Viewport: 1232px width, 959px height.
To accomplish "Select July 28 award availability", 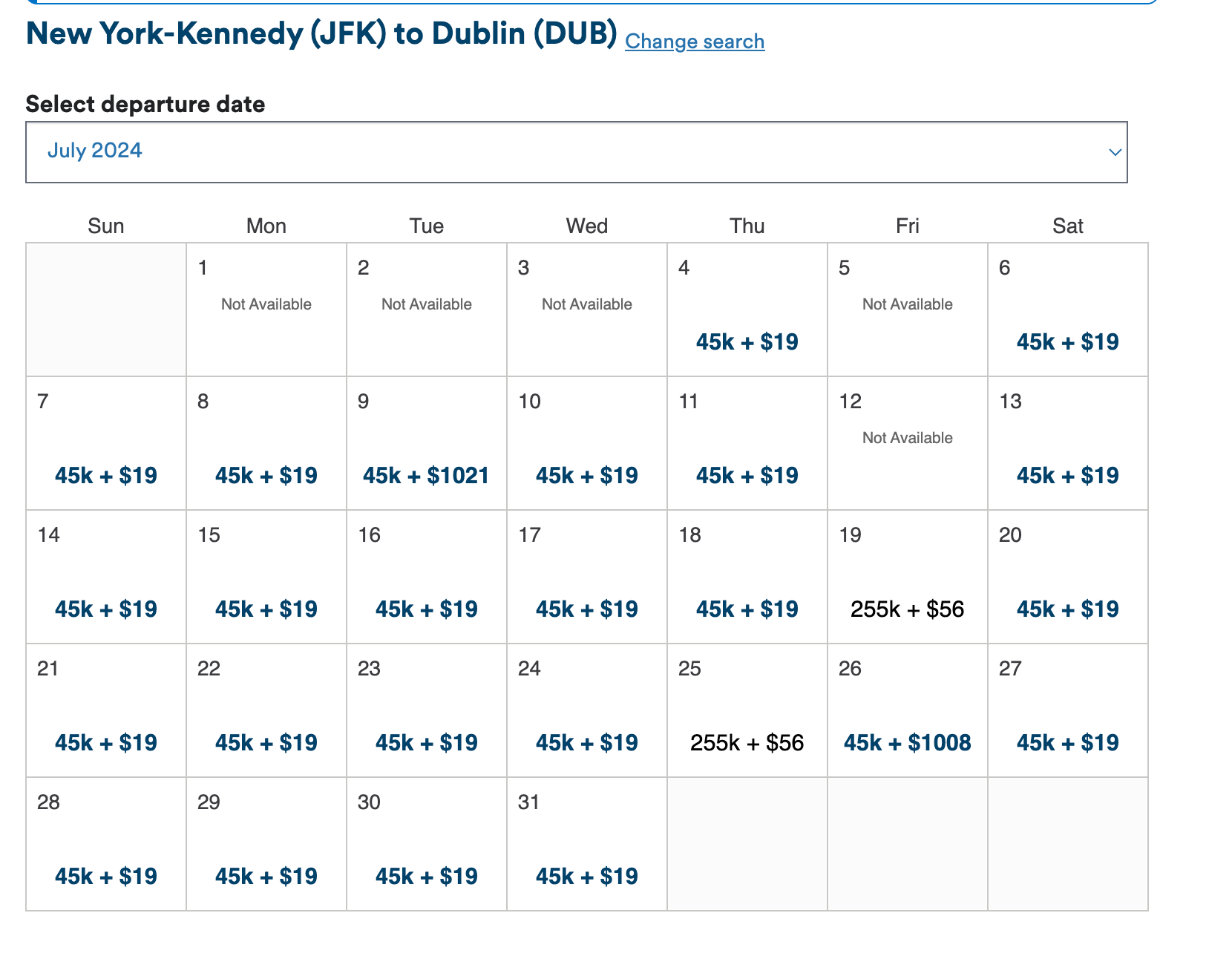I will coord(105,875).
